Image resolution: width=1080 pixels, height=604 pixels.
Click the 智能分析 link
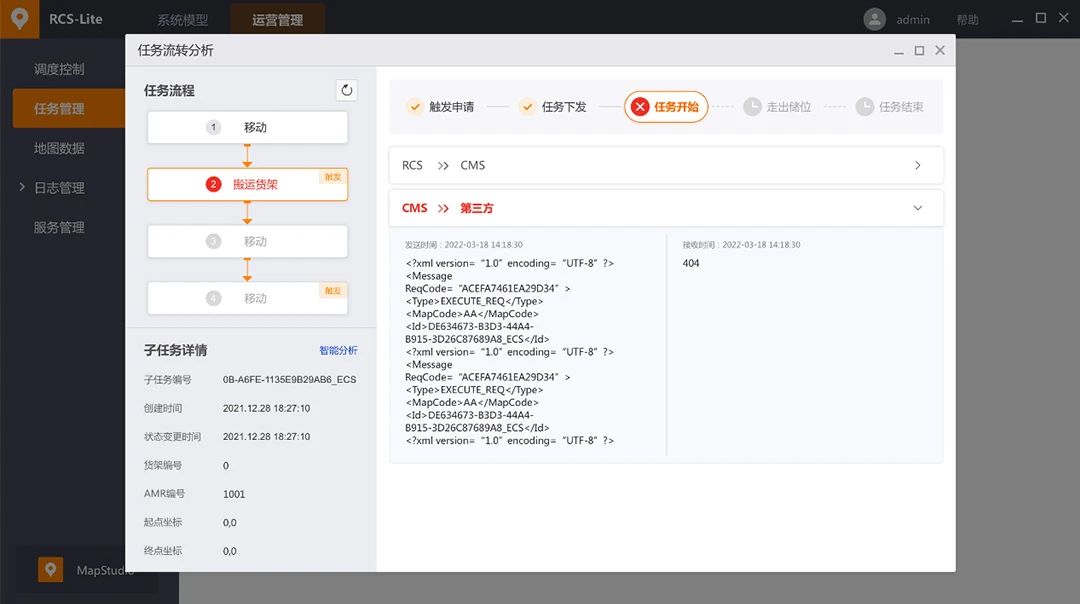tap(338, 350)
